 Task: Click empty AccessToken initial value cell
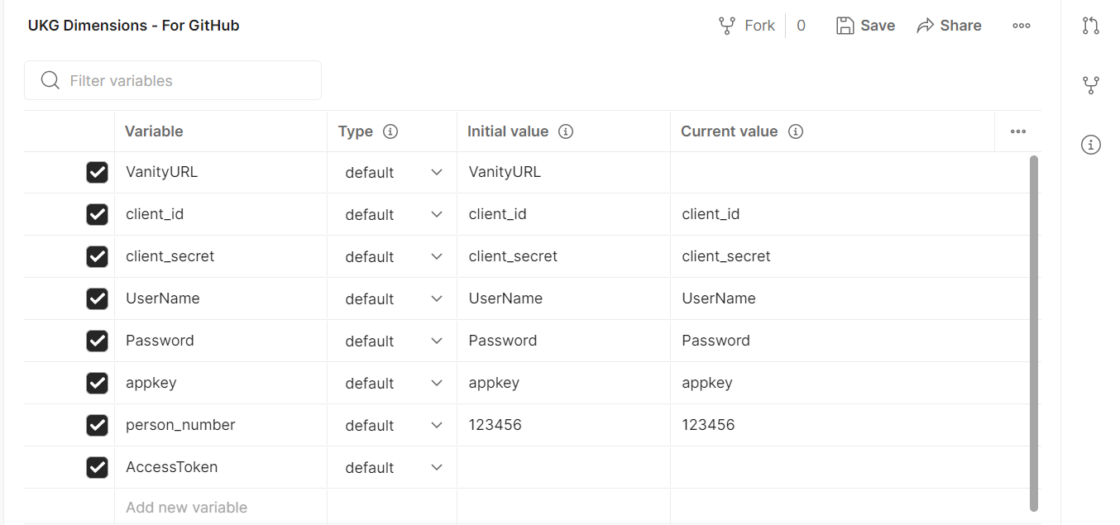point(564,467)
